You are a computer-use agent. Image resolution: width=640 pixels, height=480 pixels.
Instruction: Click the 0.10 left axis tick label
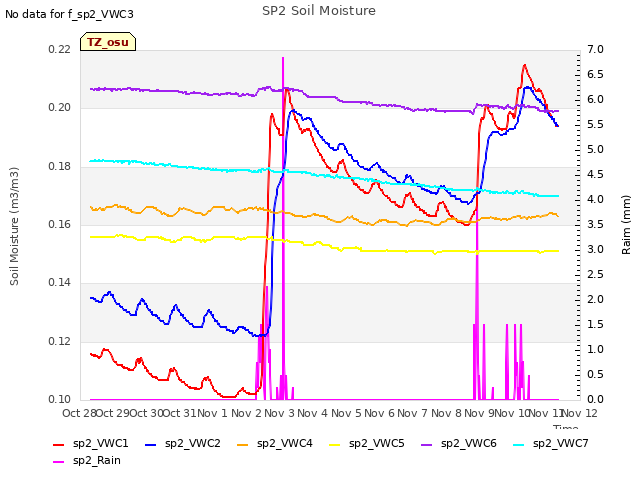click(60, 399)
